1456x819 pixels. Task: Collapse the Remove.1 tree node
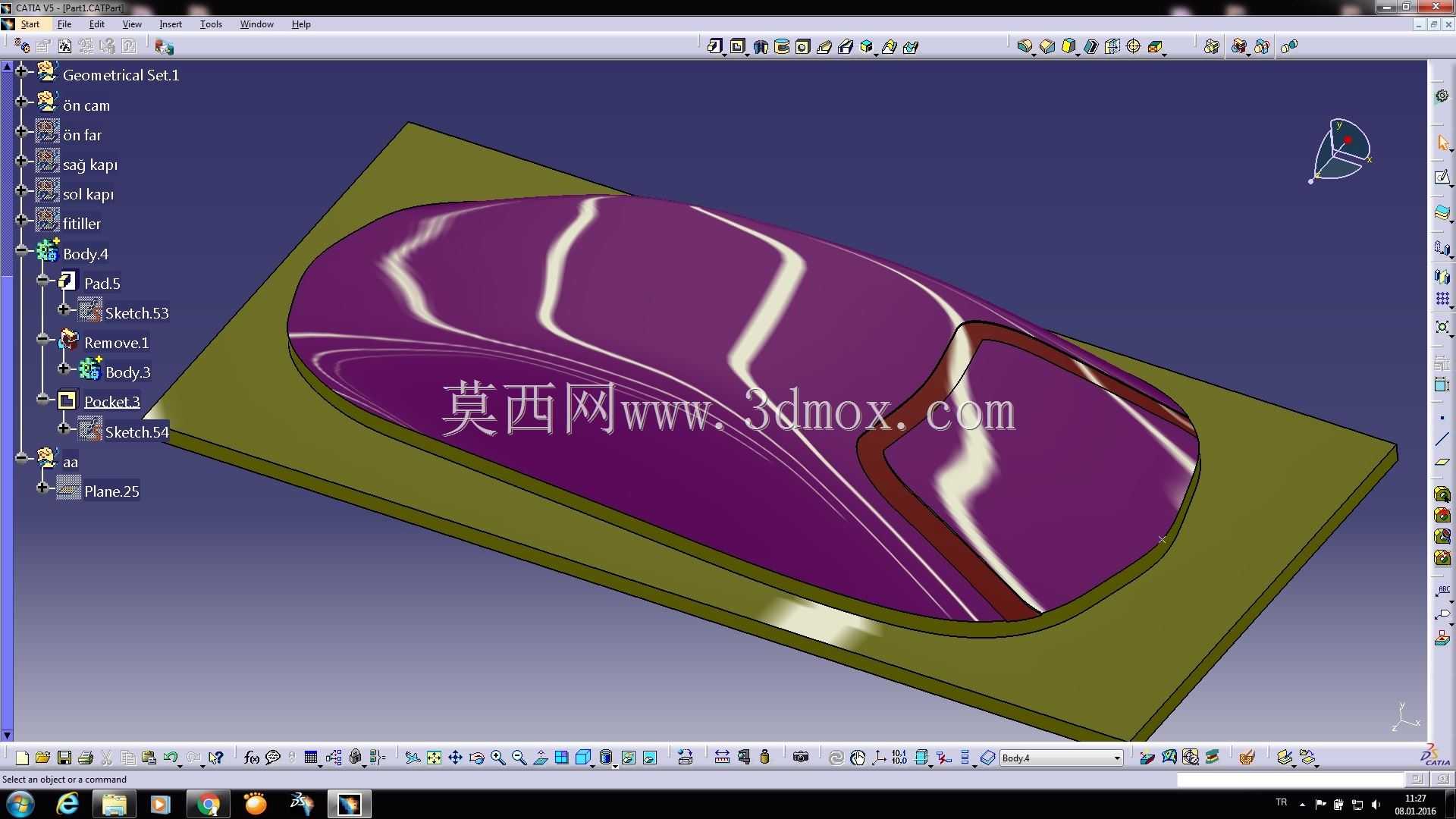(x=43, y=339)
